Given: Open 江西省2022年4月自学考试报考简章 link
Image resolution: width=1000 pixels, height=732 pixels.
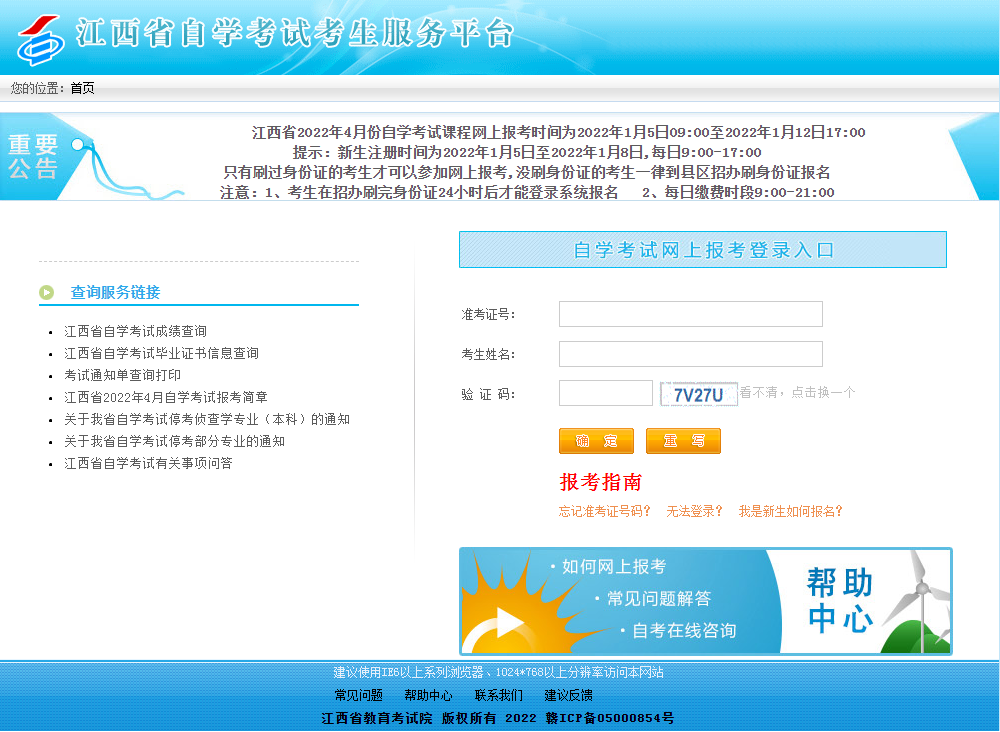Looking at the screenshot, I should (x=166, y=397).
